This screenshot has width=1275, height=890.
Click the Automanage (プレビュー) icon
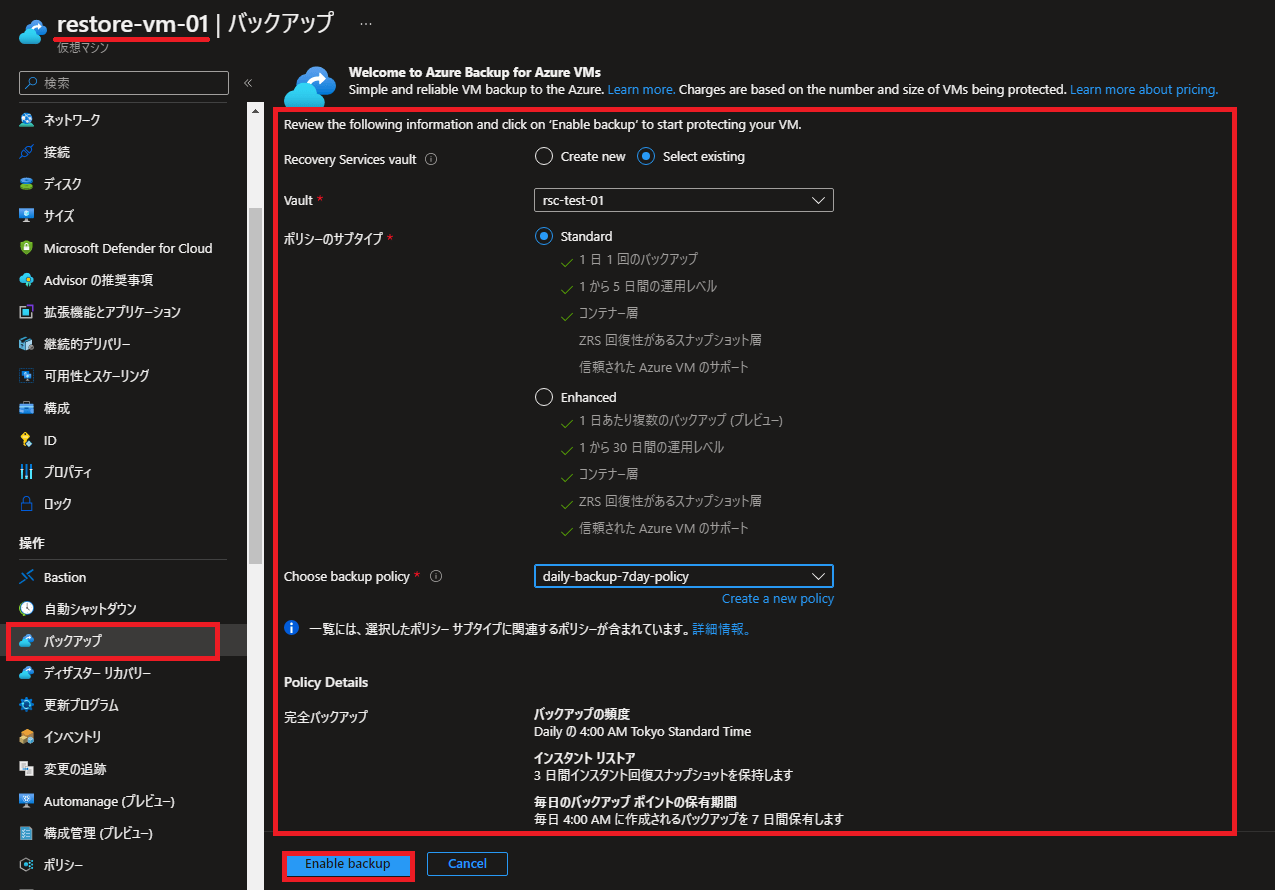[x=27, y=801]
